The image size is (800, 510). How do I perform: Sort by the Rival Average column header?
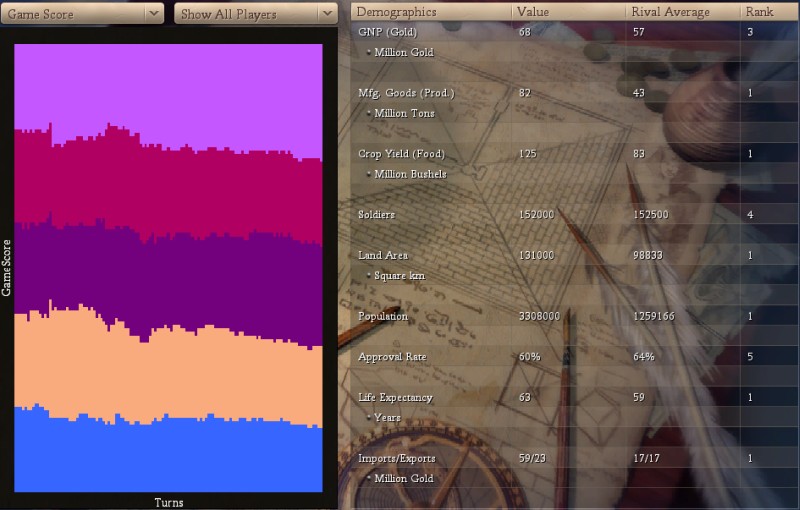click(683, 11)
